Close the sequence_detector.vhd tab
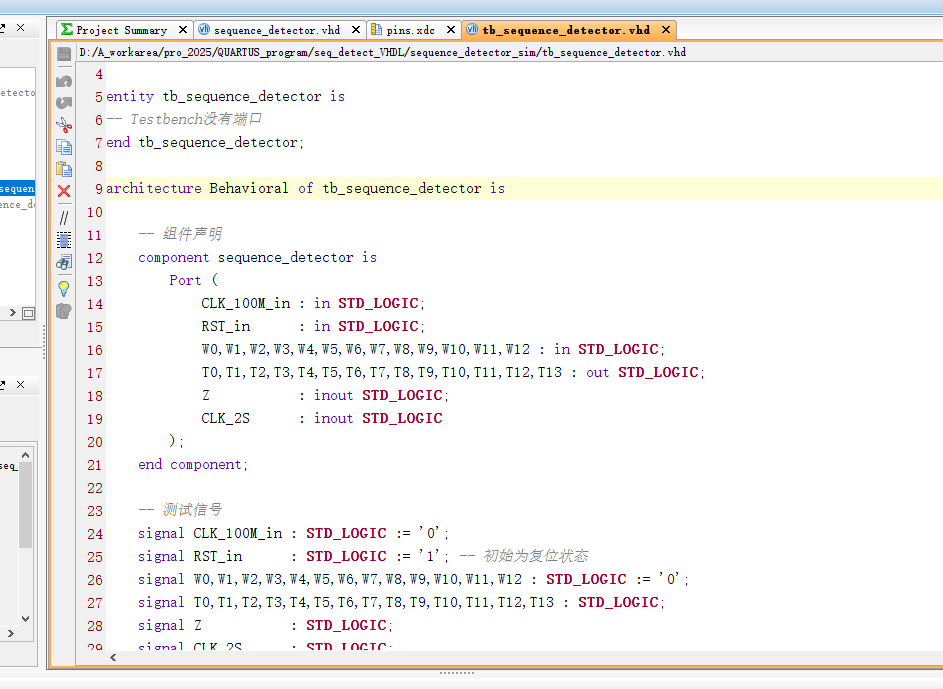 (356, 29)
